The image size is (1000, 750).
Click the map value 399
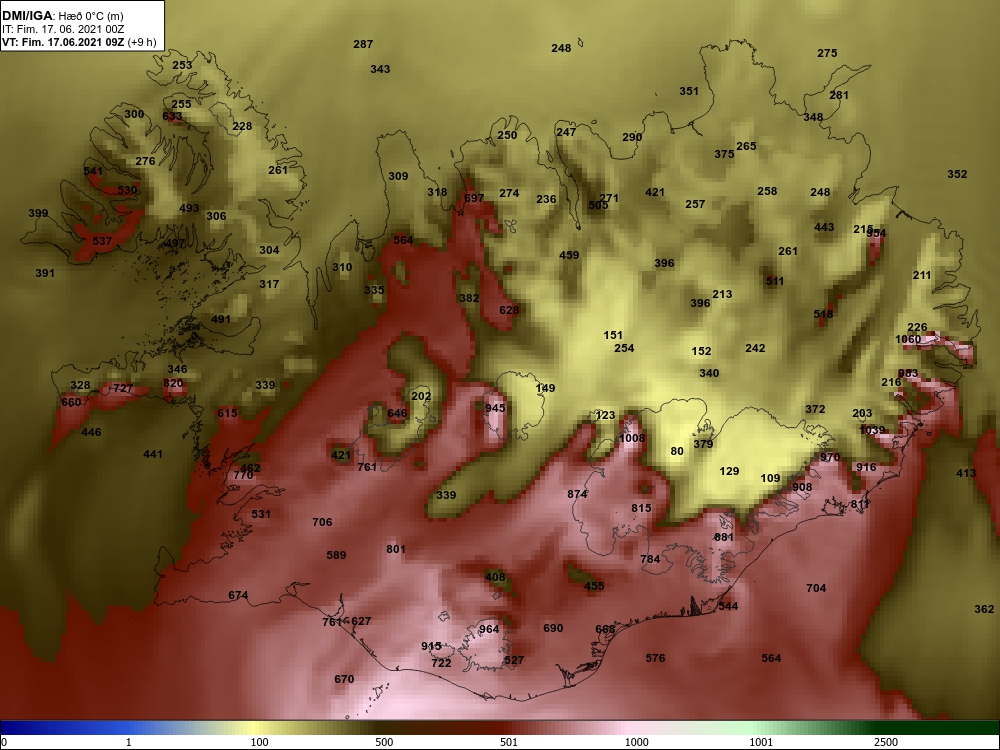coord(38,214)
